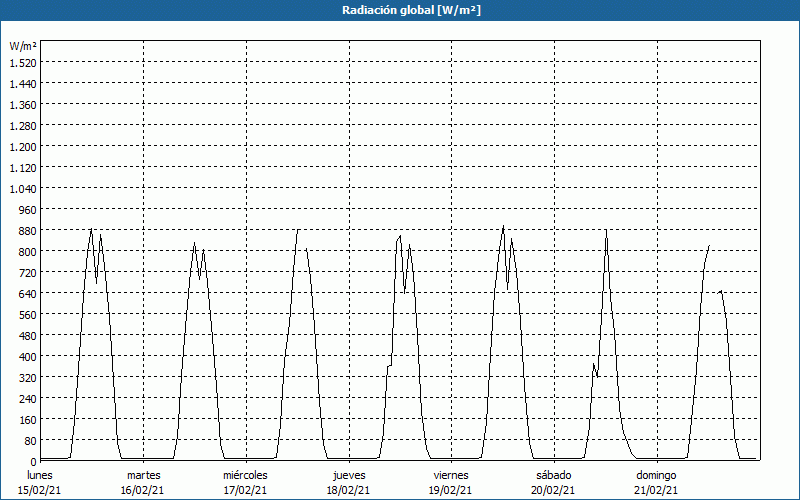800x500 pixels.
Task: Click the y-axis value '640'
Action: pyautogui.click(x=28, y=294)
